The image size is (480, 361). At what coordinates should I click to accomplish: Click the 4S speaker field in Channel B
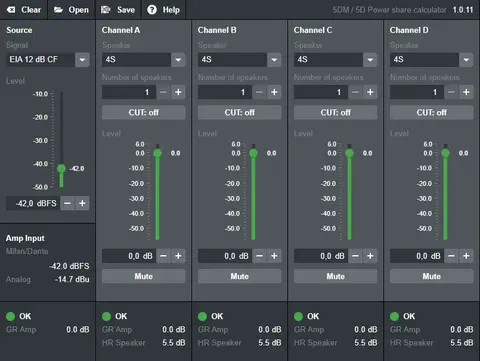[x=232, y=60]
